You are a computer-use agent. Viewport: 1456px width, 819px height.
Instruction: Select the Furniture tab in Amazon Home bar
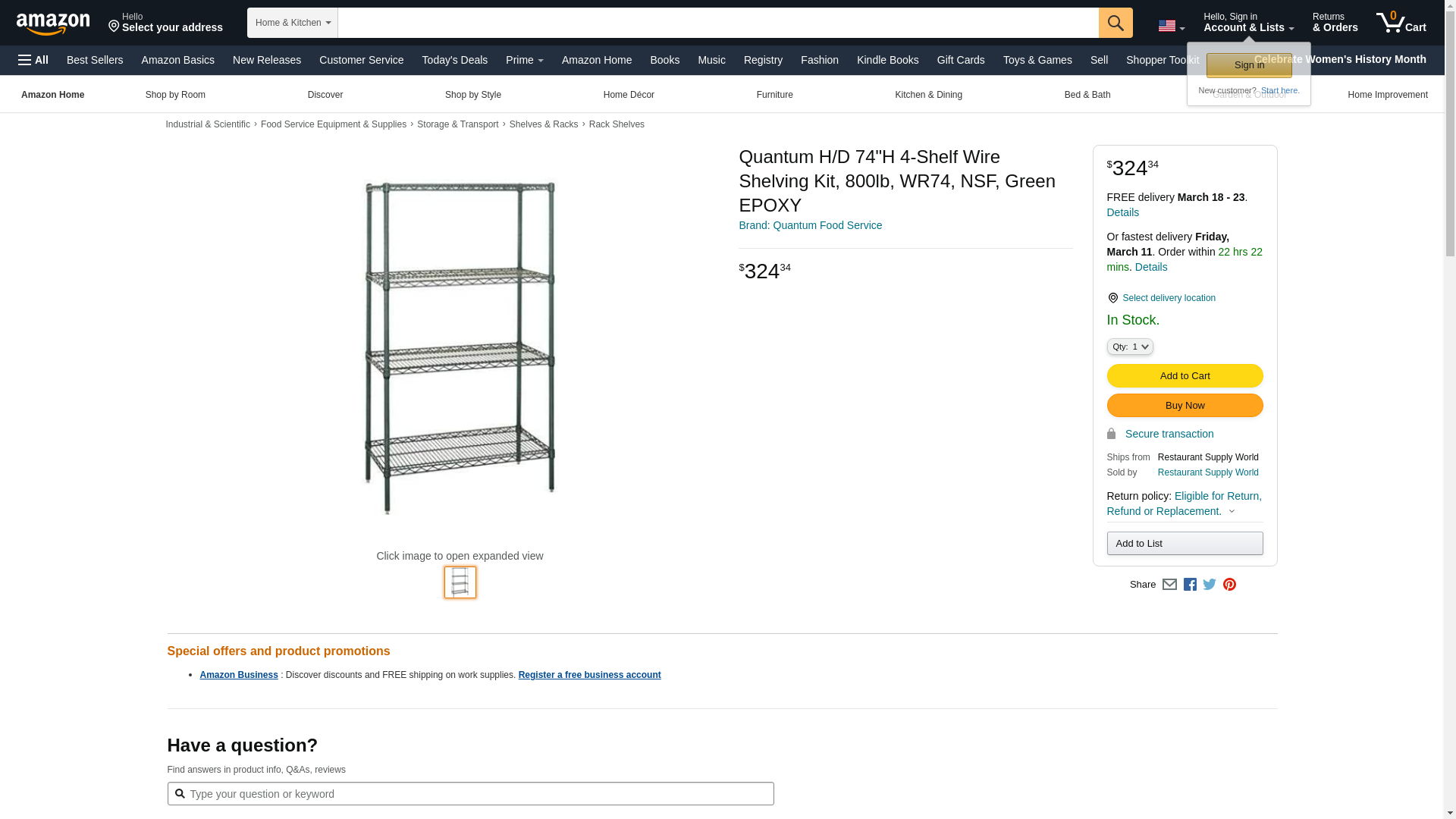pyautogui.click(x=774, y=95)
